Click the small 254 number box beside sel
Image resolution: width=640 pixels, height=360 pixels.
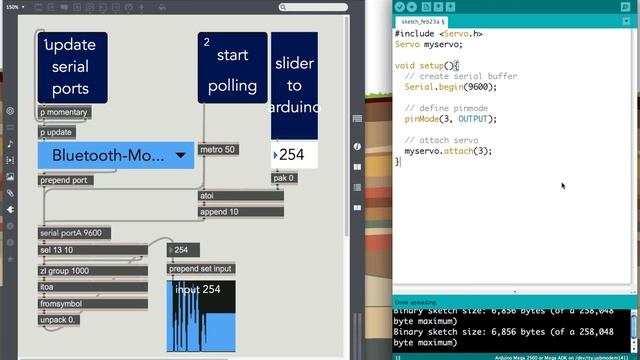[x=183, y=250]
